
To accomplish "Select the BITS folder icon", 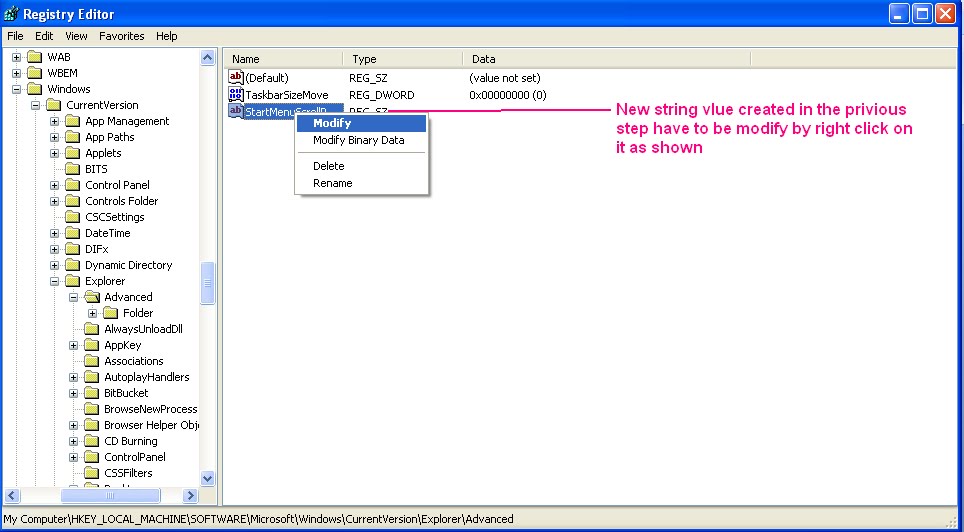I will point(73,169).
